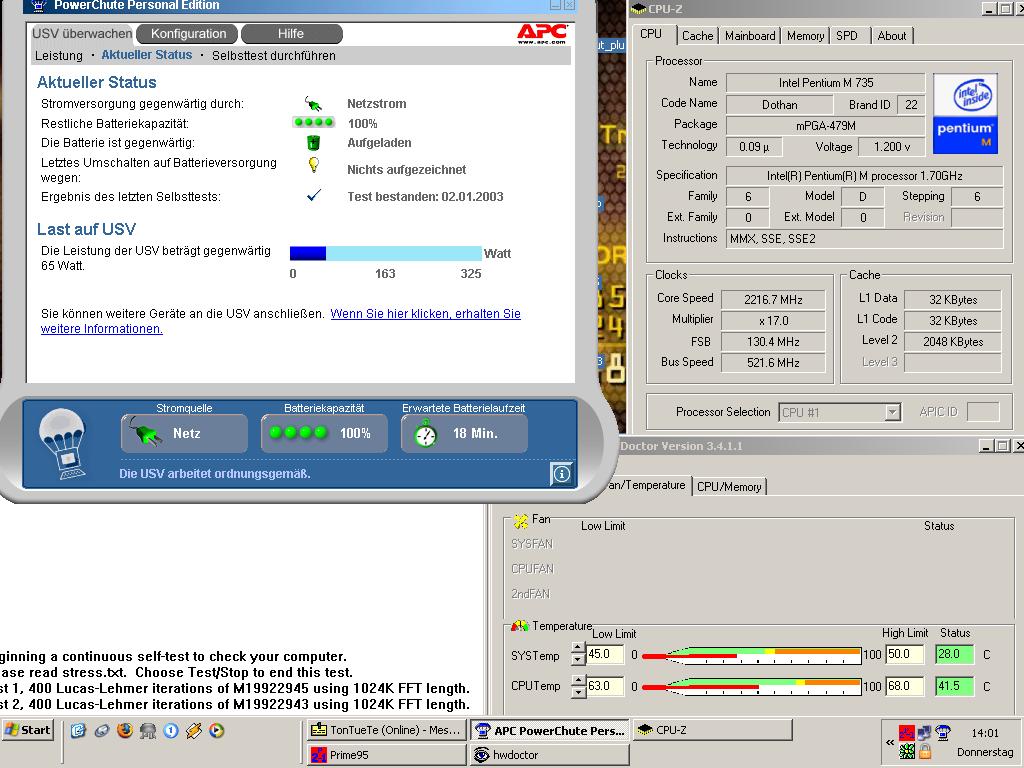Click the green battery icon next to Aufgeladen
Viewport: 1024px width, 768px height.
313,142
